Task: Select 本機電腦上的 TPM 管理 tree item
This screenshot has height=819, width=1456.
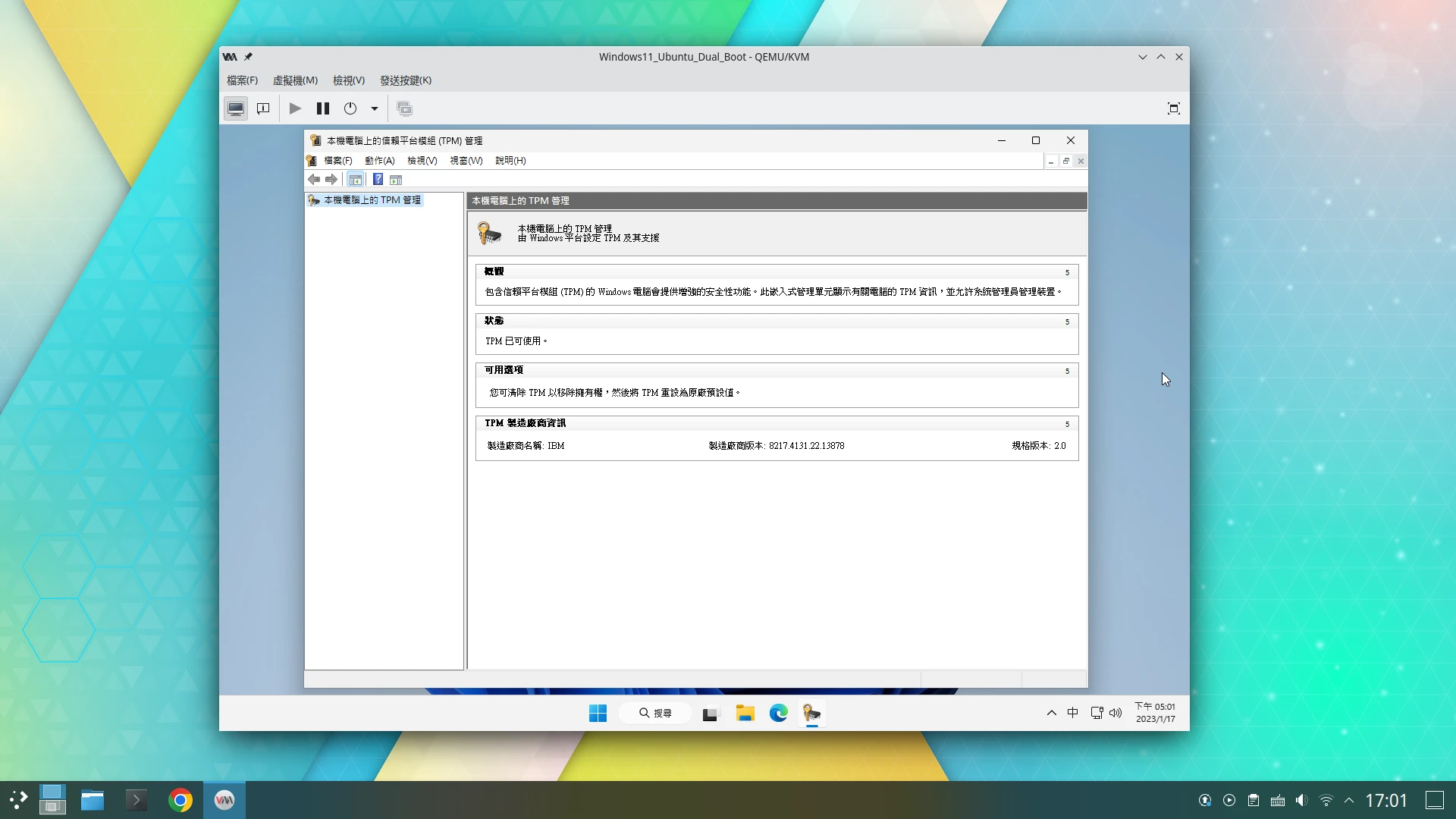Action: tap(372, 199)
